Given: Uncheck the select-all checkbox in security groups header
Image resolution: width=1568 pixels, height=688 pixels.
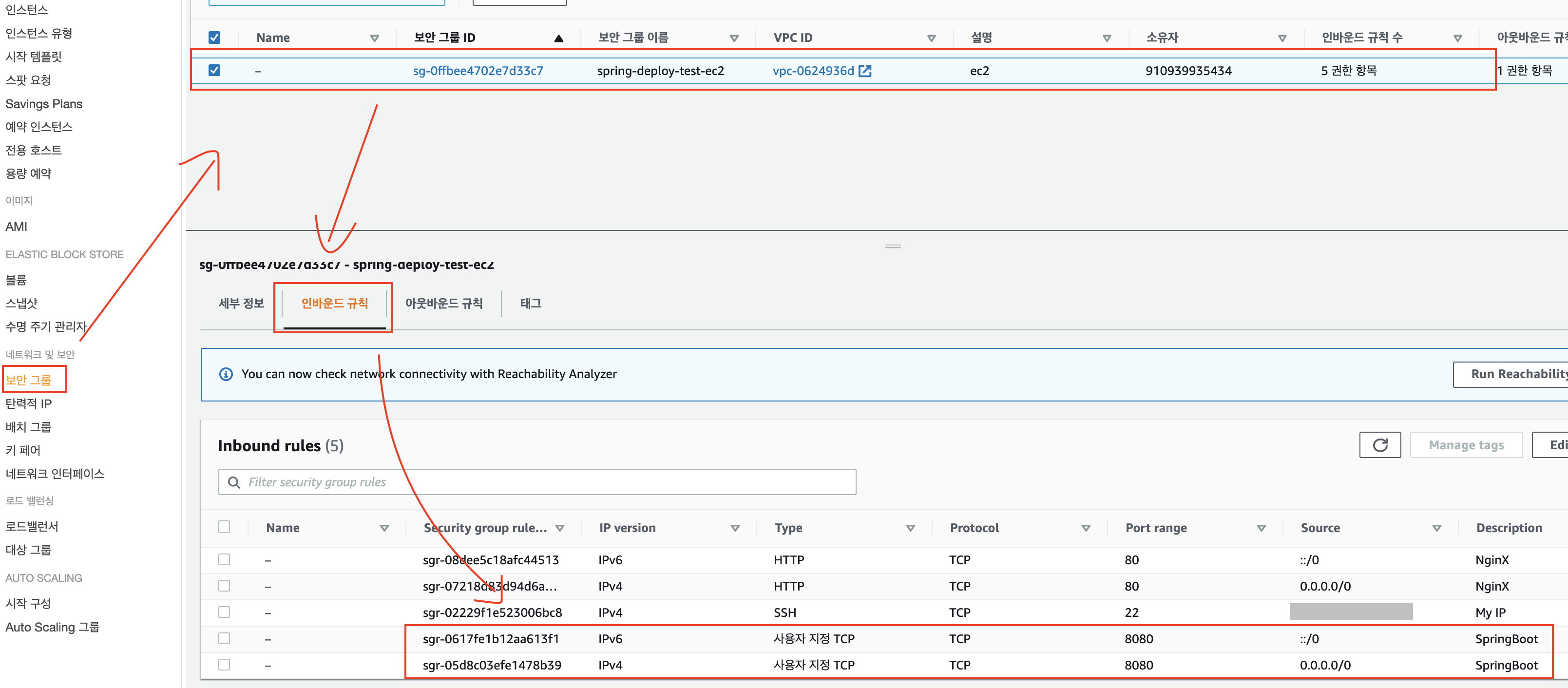Looking at the screenshot, I should click(214, 38).
